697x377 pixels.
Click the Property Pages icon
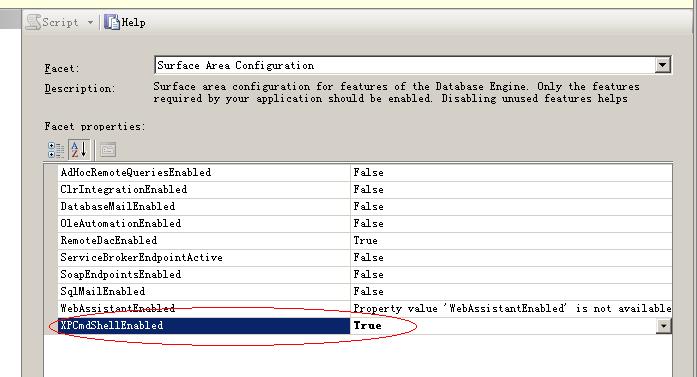pyautogui.click(x=108, y=150)
